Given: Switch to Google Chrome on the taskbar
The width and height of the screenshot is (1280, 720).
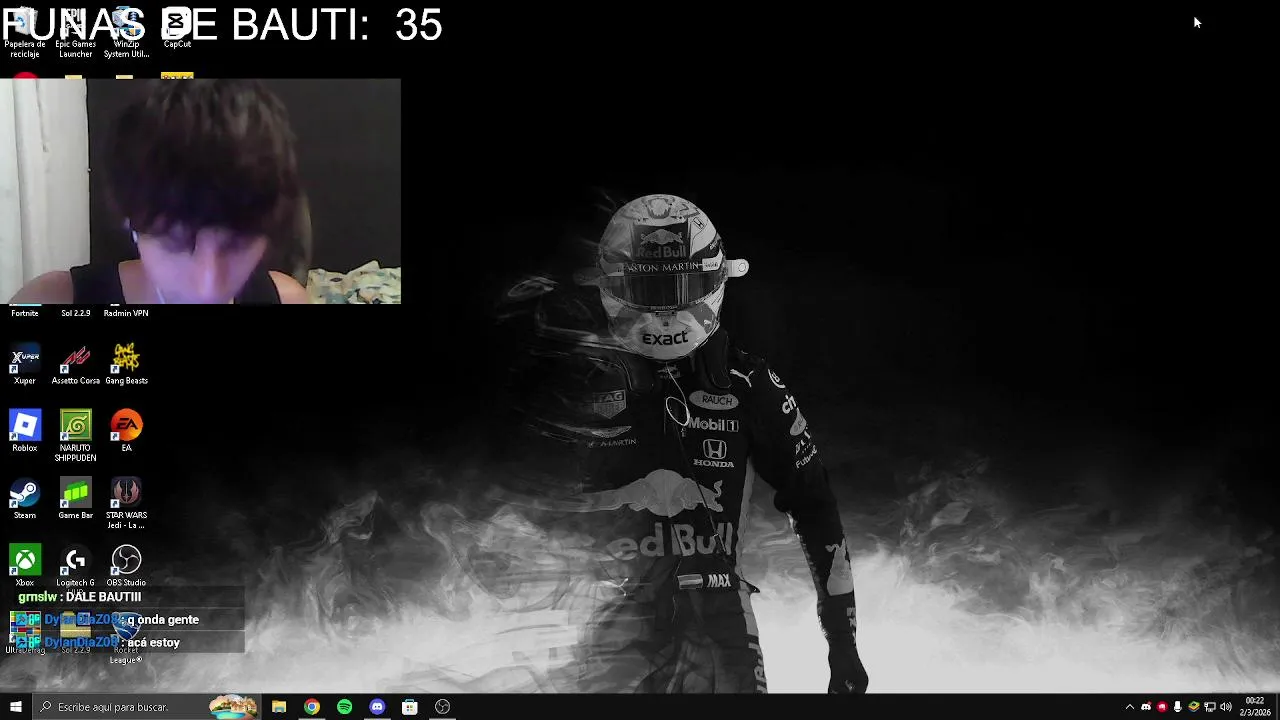Looking at the screenshot, I should pos(312,707).
